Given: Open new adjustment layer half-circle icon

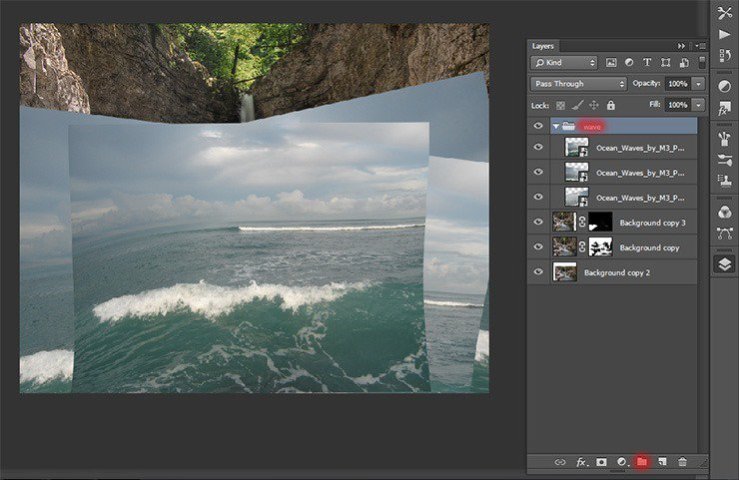Looking at the screenshot, I should tap(622, 461).
